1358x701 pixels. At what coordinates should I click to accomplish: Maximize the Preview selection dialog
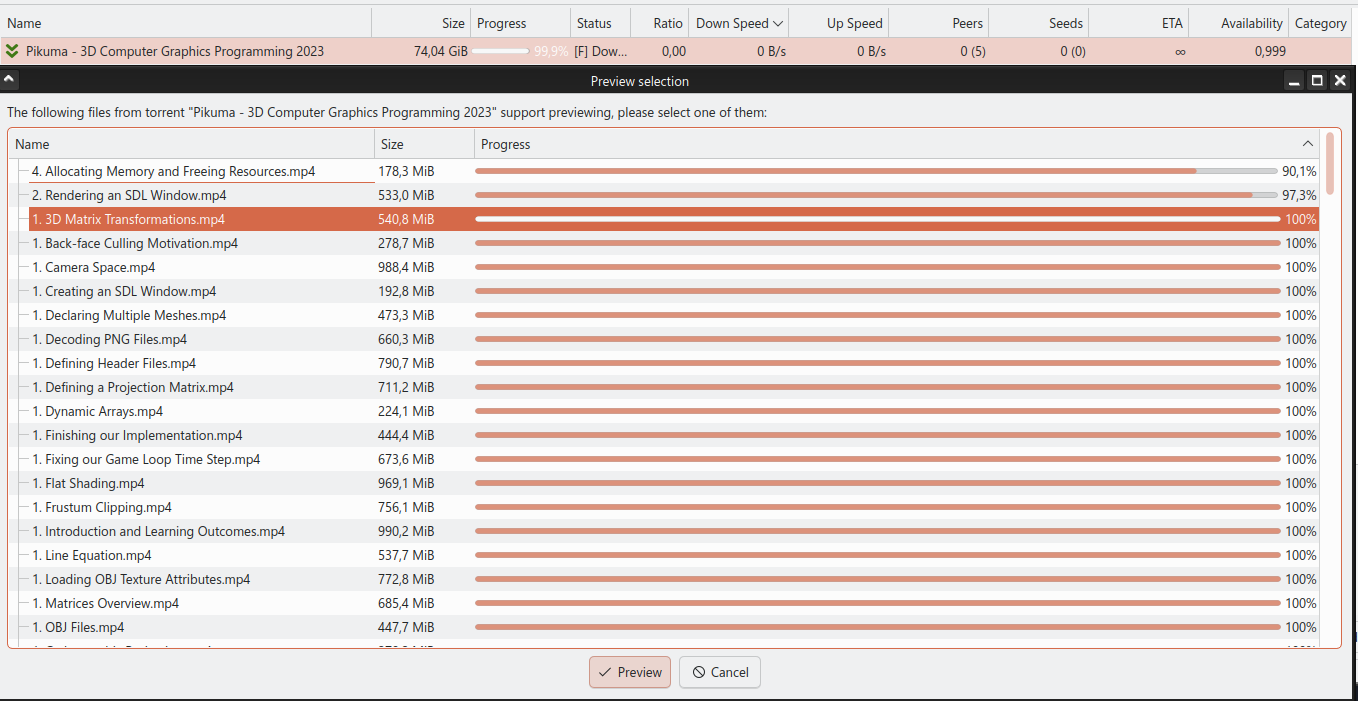pos(1317,81)
